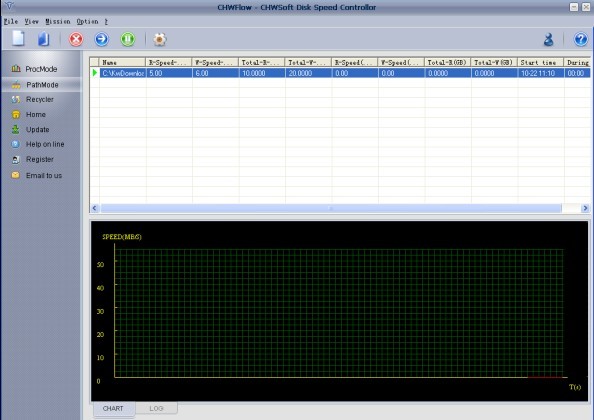This screenshot has width=594, height=420.
Task: Open the View menu
Action: (31, 22)
